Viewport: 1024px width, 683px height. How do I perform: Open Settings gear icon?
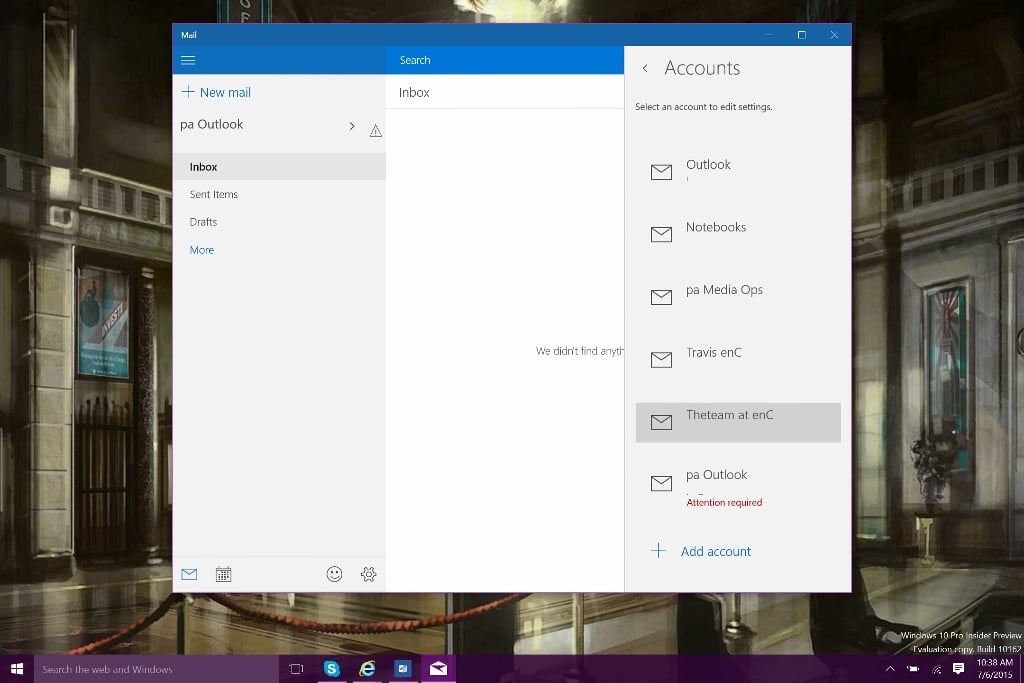pyautogui.click(x=368, y=574)
